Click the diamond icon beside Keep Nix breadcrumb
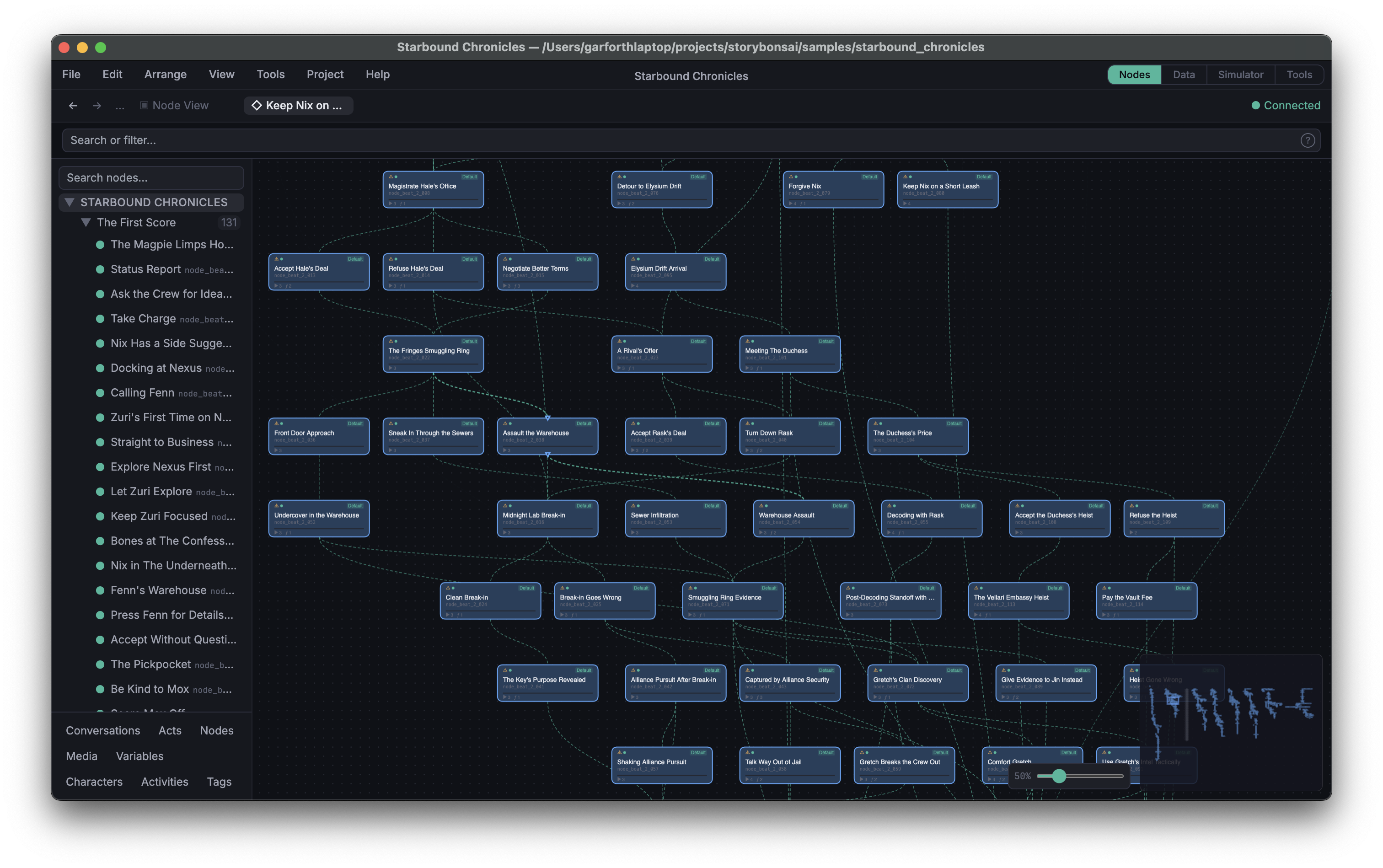The width and height of the screenshot is (1383, 868). click(x=257, y=106)
